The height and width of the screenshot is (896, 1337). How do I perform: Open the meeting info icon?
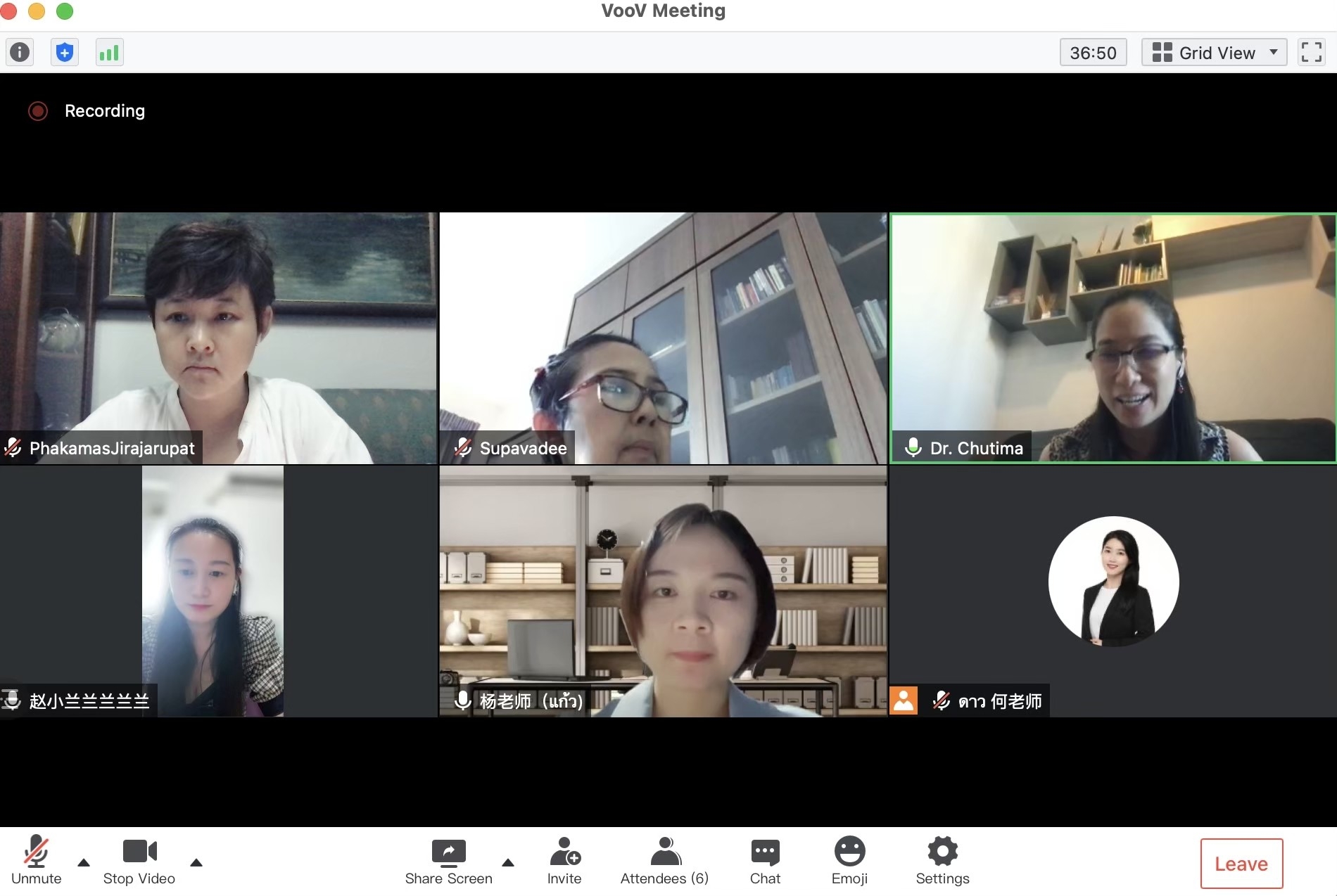pos(20,52)
